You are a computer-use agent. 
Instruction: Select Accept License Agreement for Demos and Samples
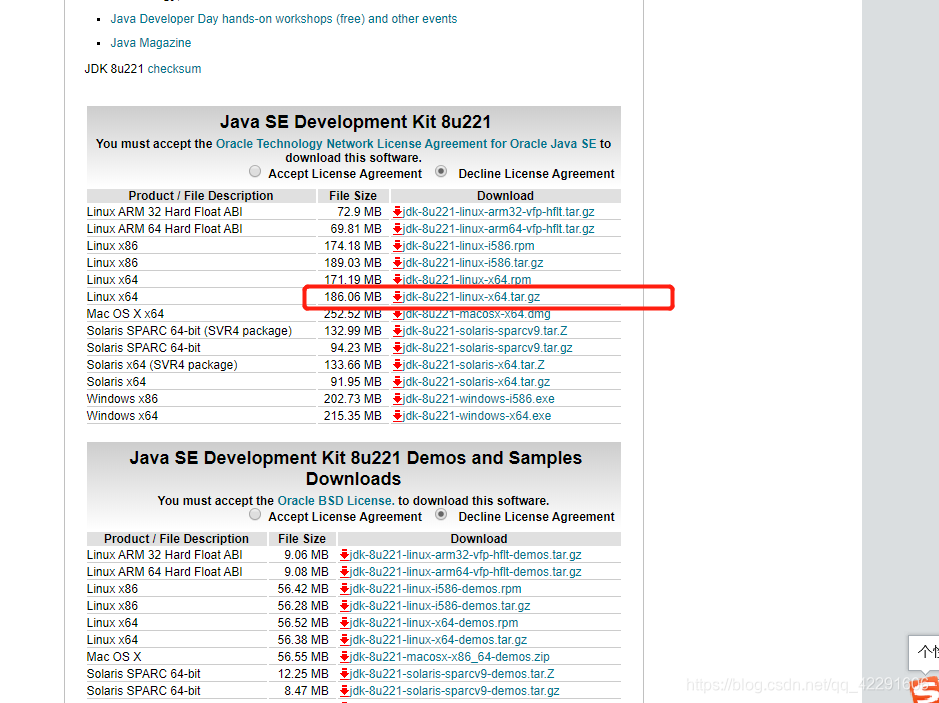[x=255, y=515]
